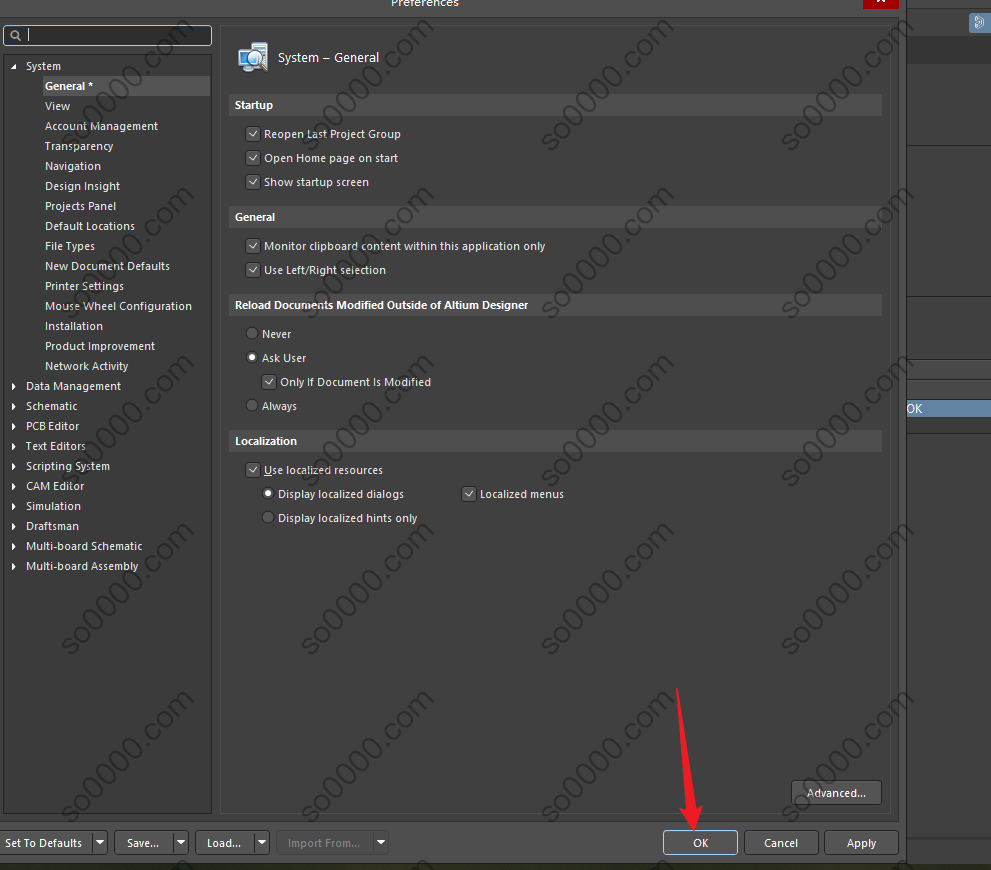The height and width of the screenshot is (870, 991).
Task: Open the Advanced... settings button
Action: tap(836, 793)
